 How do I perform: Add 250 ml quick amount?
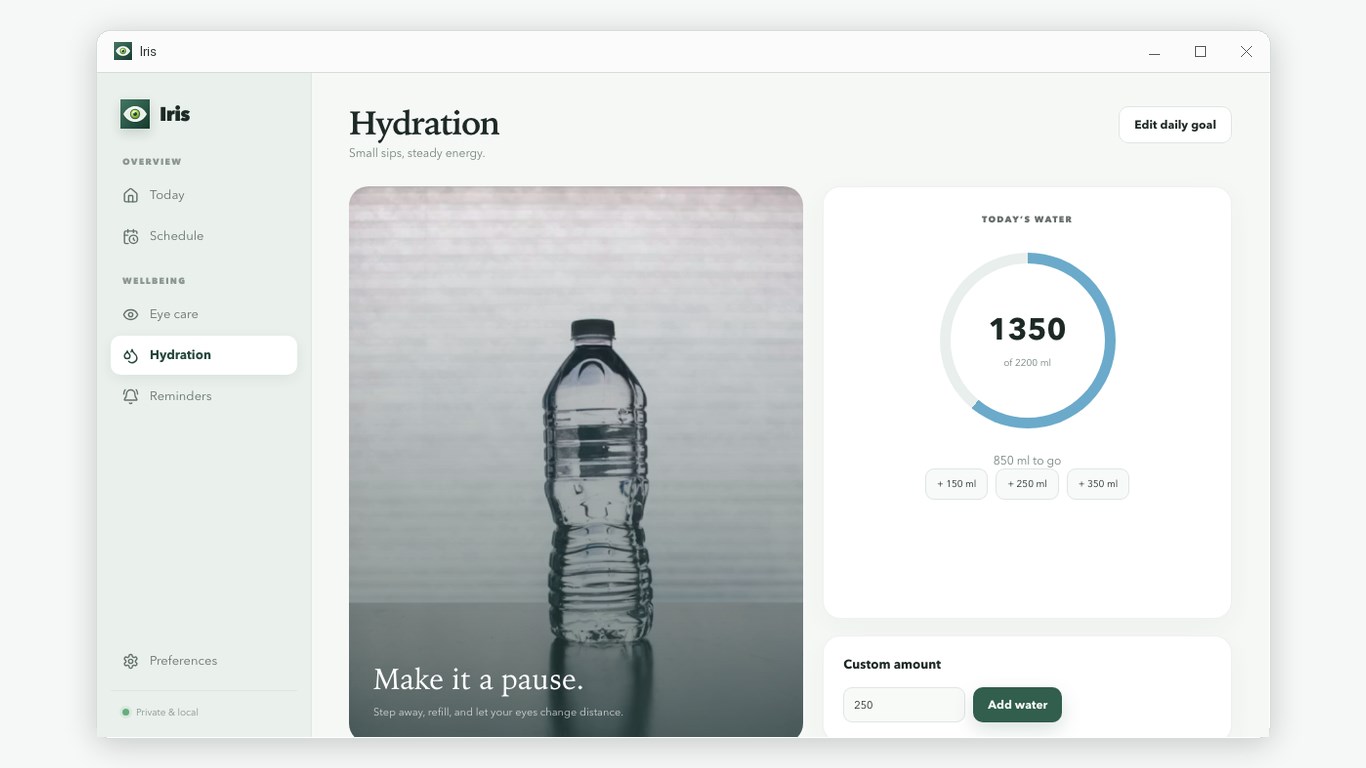1027,484
